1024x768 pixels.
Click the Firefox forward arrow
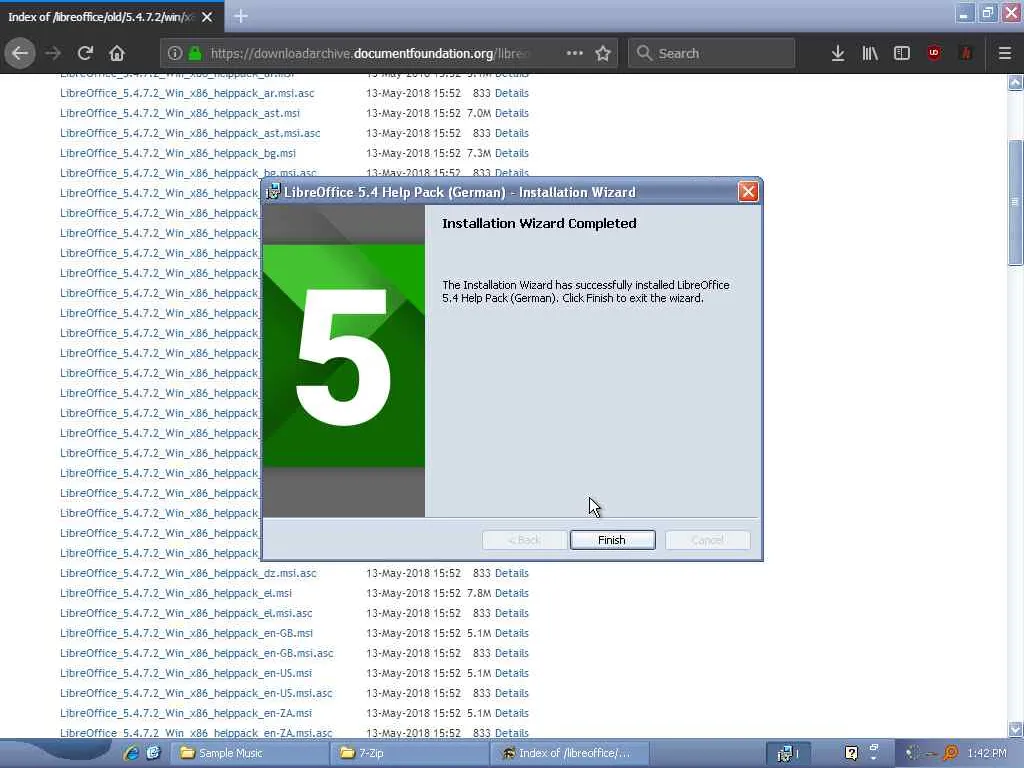pyautogui.click(x=53, y=53)
